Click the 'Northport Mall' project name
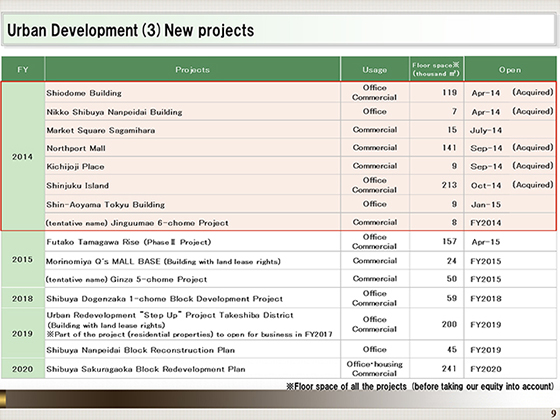560x420 pixels. (x=76, y=148)
